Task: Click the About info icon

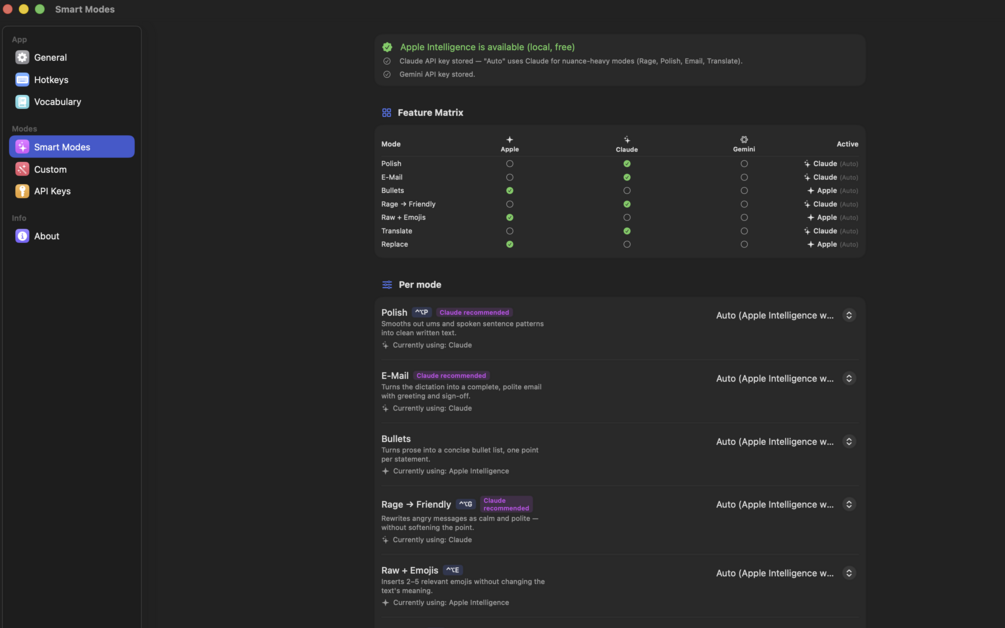Action: 22,236
